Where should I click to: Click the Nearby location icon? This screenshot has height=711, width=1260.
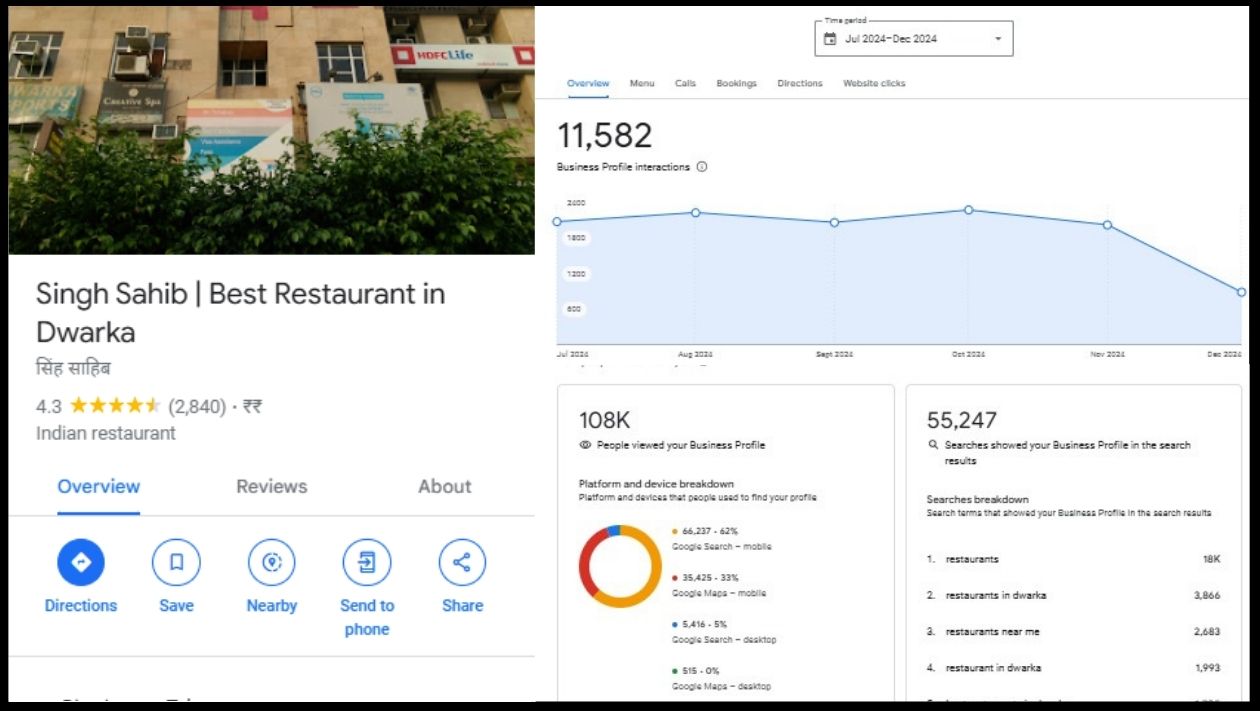pos(272,562)
